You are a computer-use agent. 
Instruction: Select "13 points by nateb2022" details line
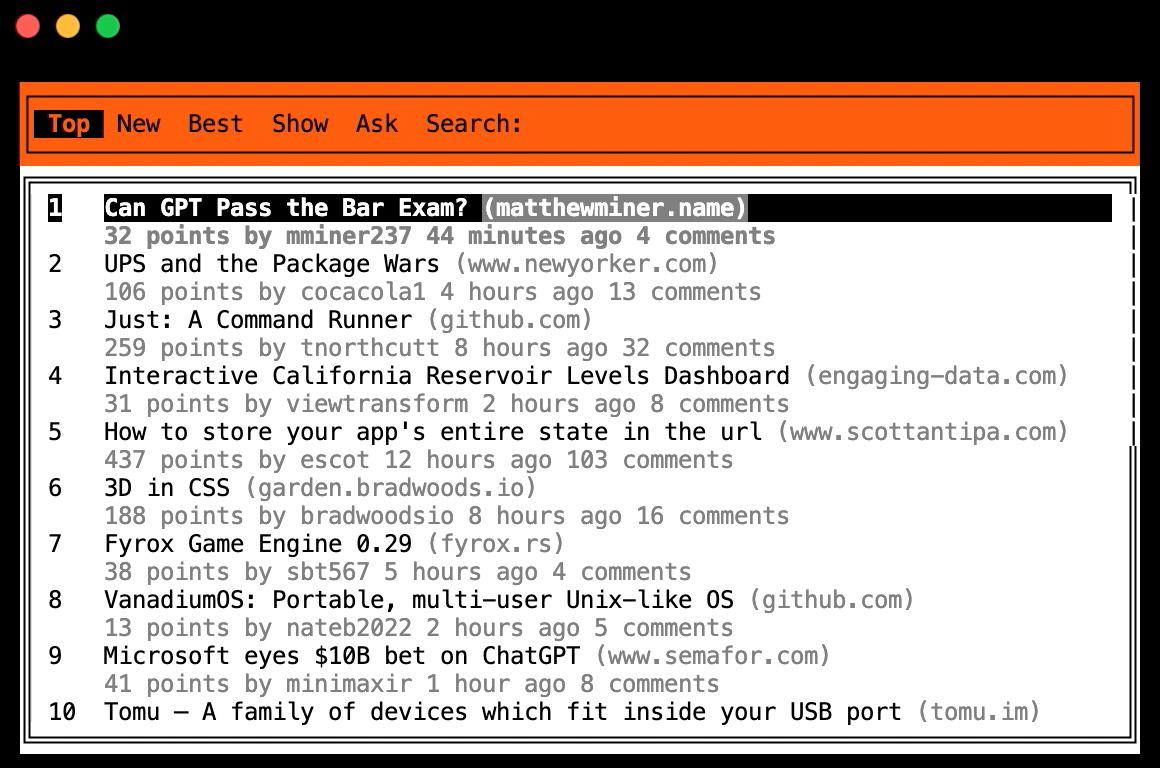pyautogui.click(x=419, y=628)
